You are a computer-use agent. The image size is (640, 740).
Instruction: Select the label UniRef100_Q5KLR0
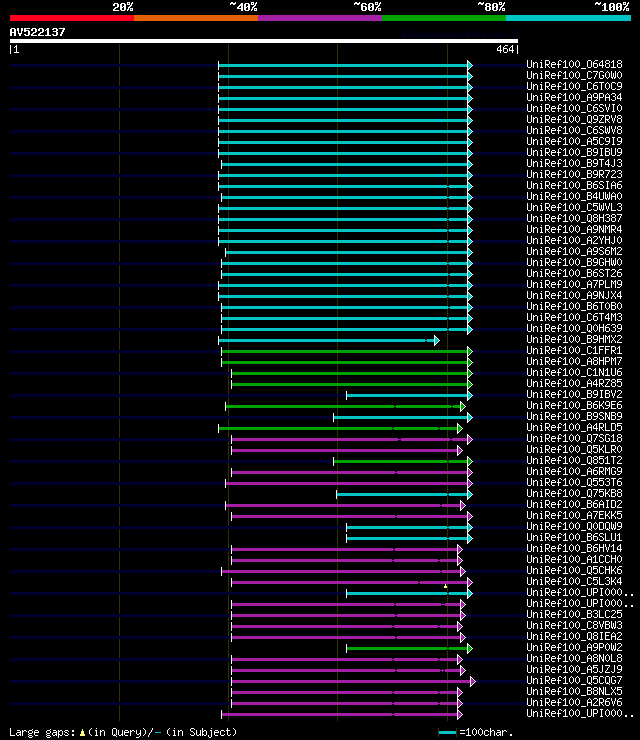(x=574, y=449)
